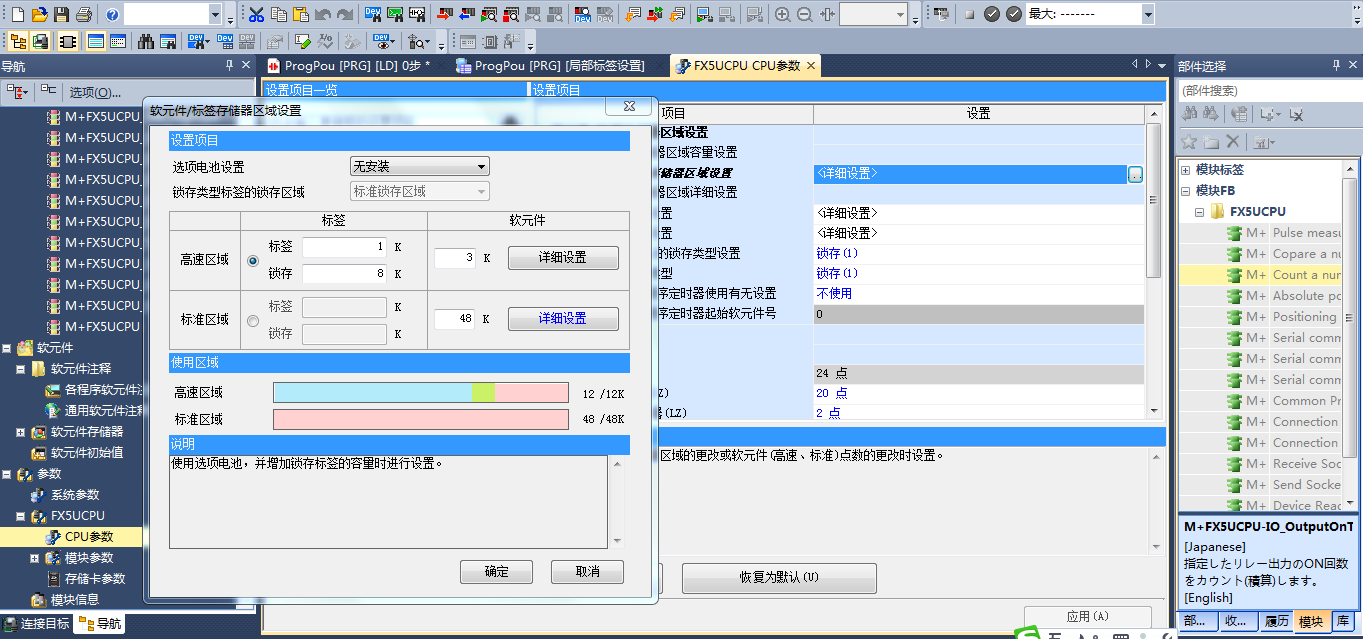Click the 确定 button in the dialog
Viewport: 1363px width, 639px height.
click(x=496, y=572)
